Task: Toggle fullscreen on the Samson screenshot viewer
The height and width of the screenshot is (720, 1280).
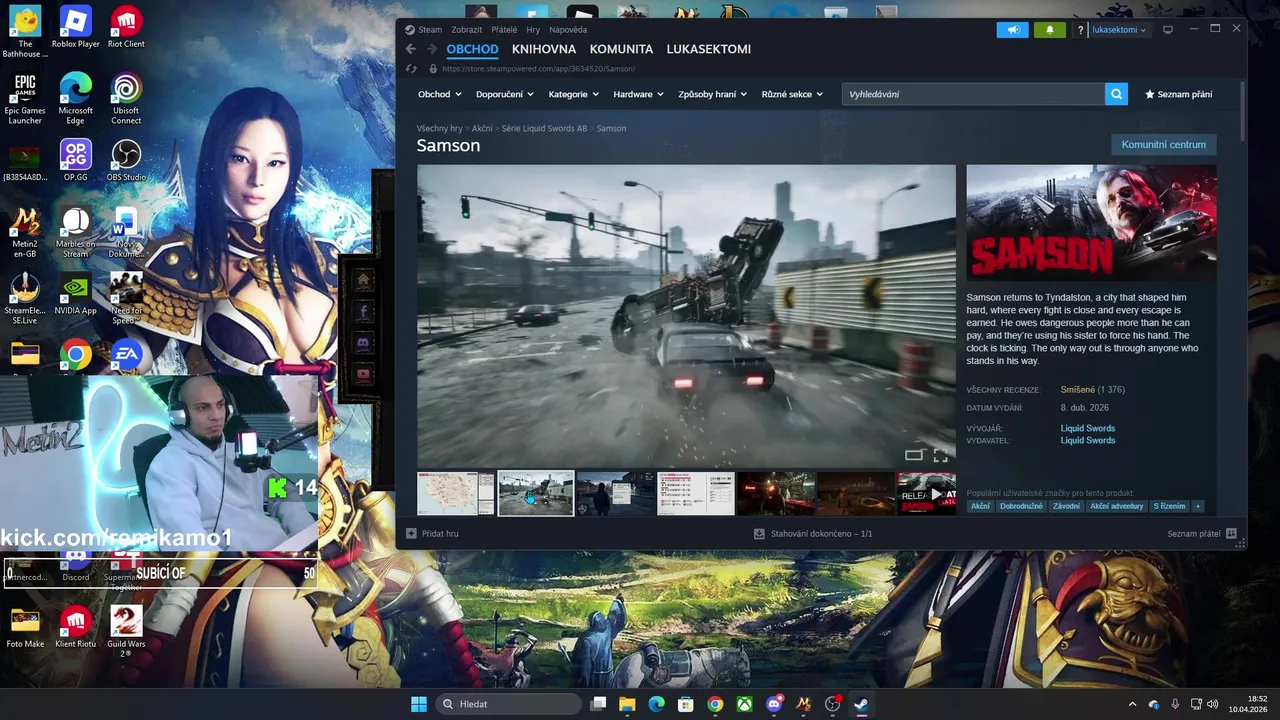Action: (940, 455)
